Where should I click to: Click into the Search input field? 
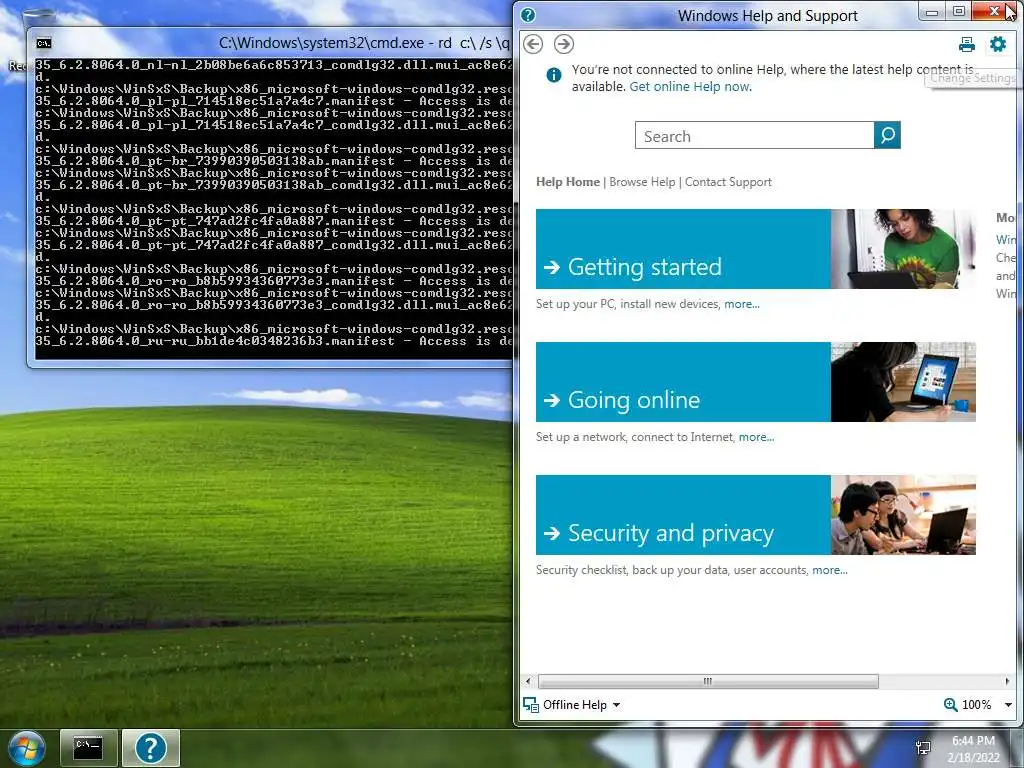[x=754, y=135]
